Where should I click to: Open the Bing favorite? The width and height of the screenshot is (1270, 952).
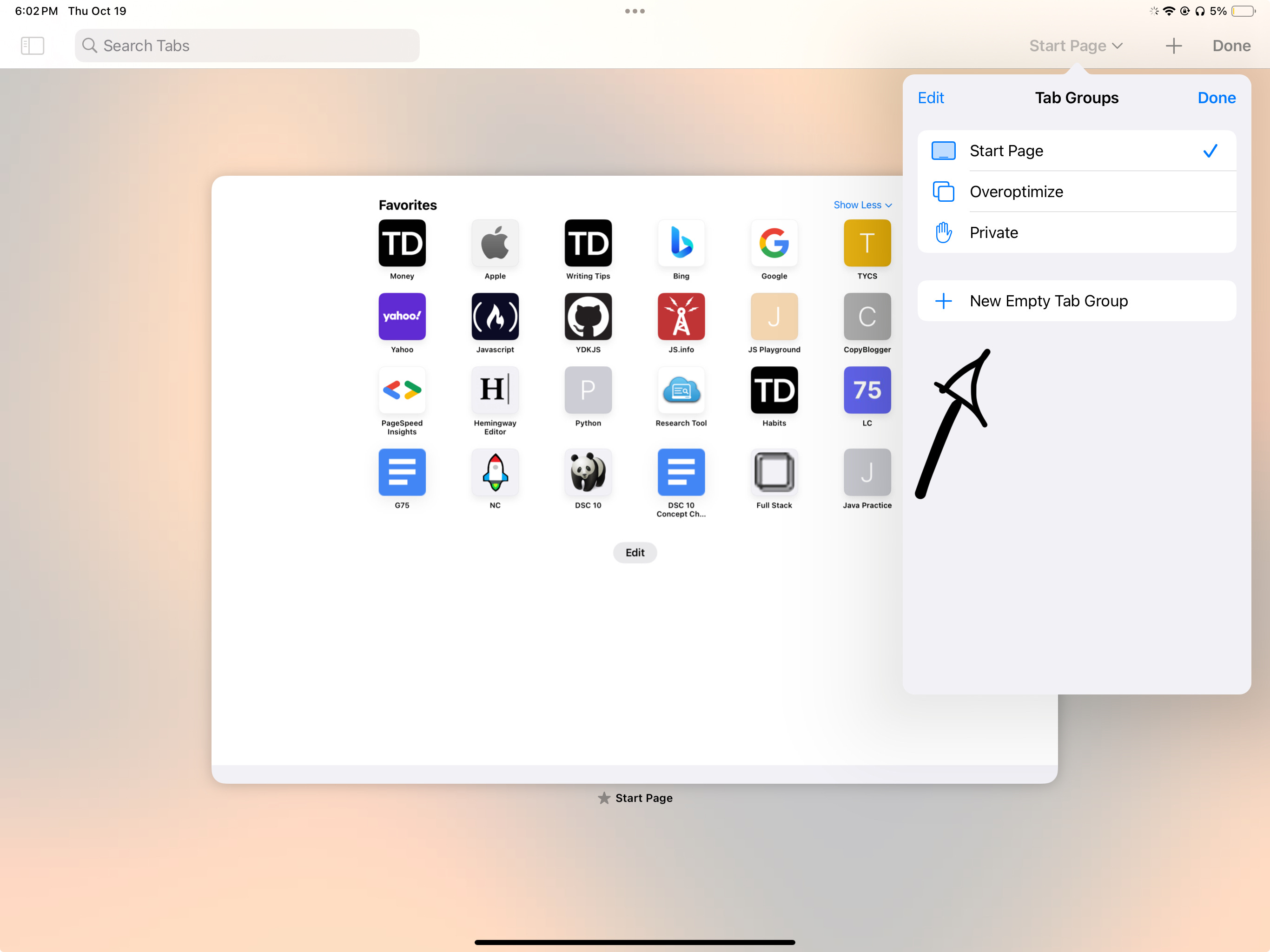click(681, 243)
